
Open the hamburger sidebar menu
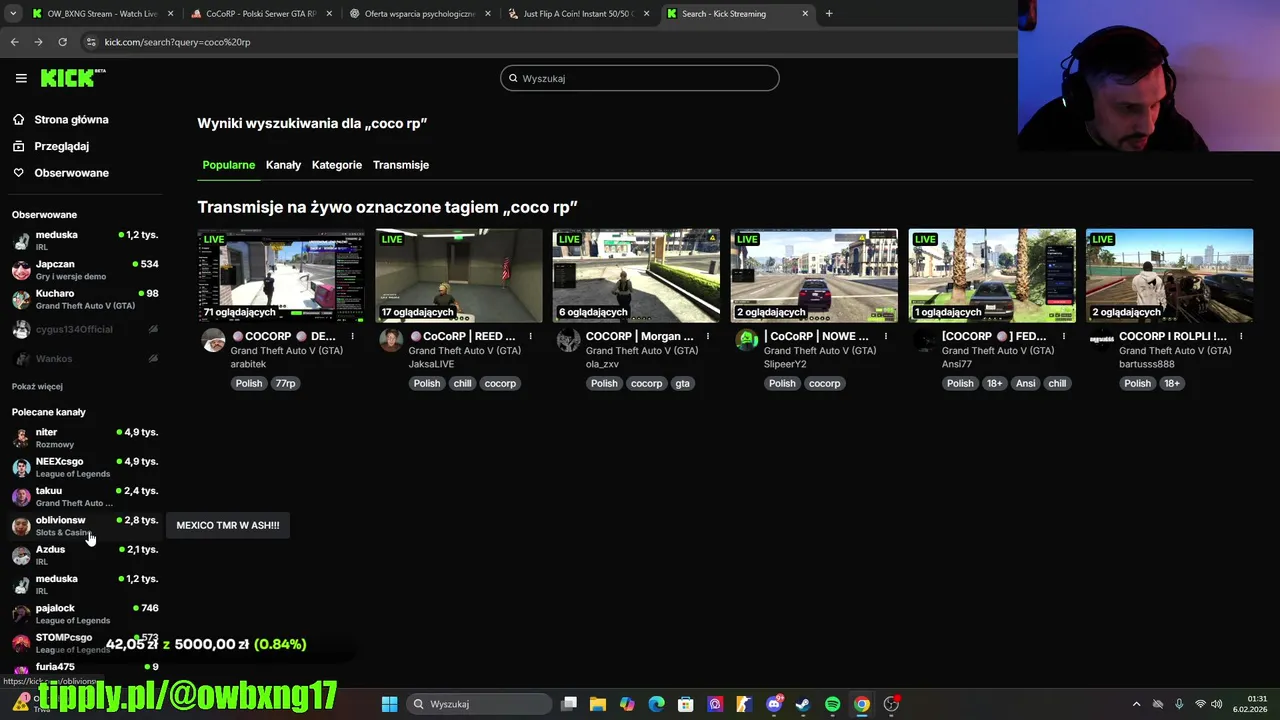(x=21, y=78)
